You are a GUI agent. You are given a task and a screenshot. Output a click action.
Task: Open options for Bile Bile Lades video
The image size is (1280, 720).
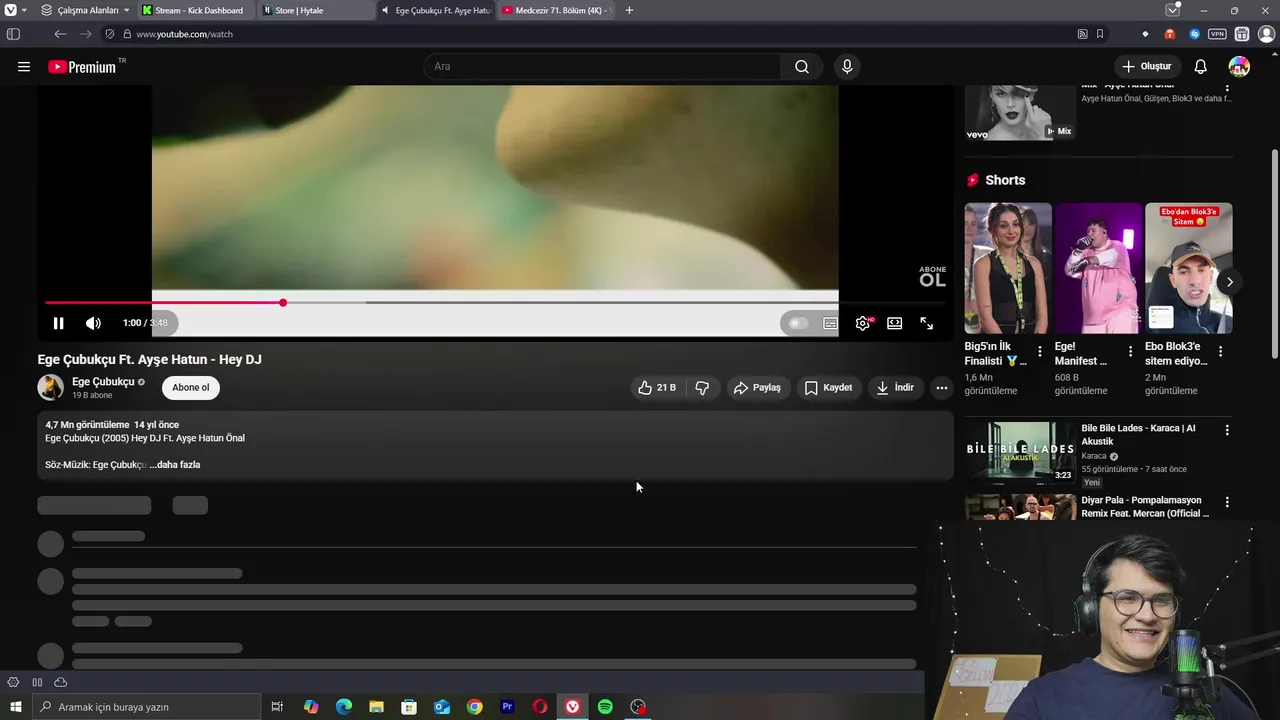pos(1227,430)
